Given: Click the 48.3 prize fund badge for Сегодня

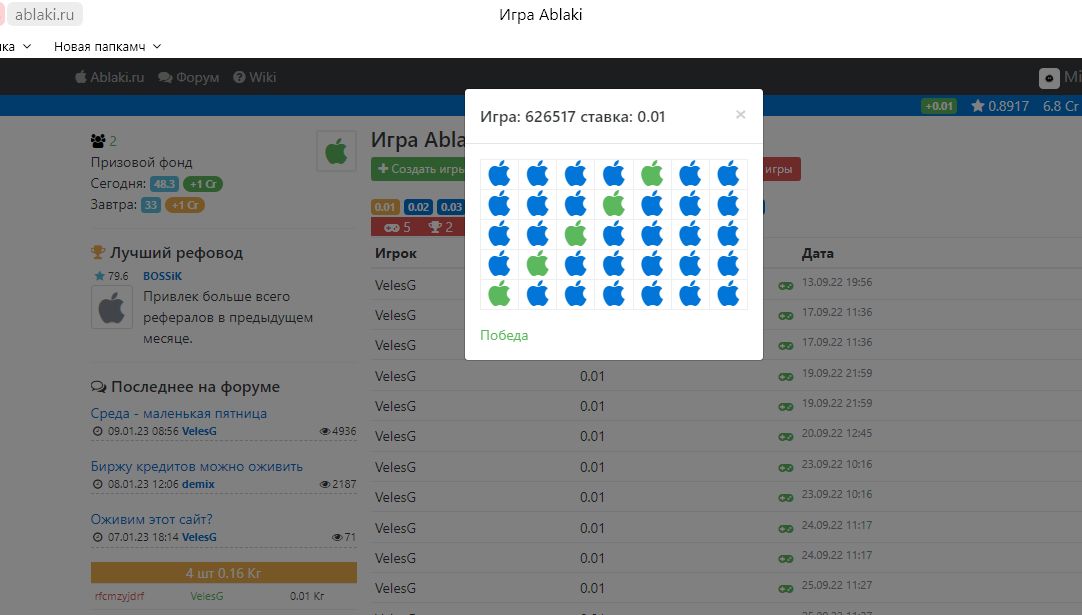Looking at the screenshot, I should tap(164, 184).
